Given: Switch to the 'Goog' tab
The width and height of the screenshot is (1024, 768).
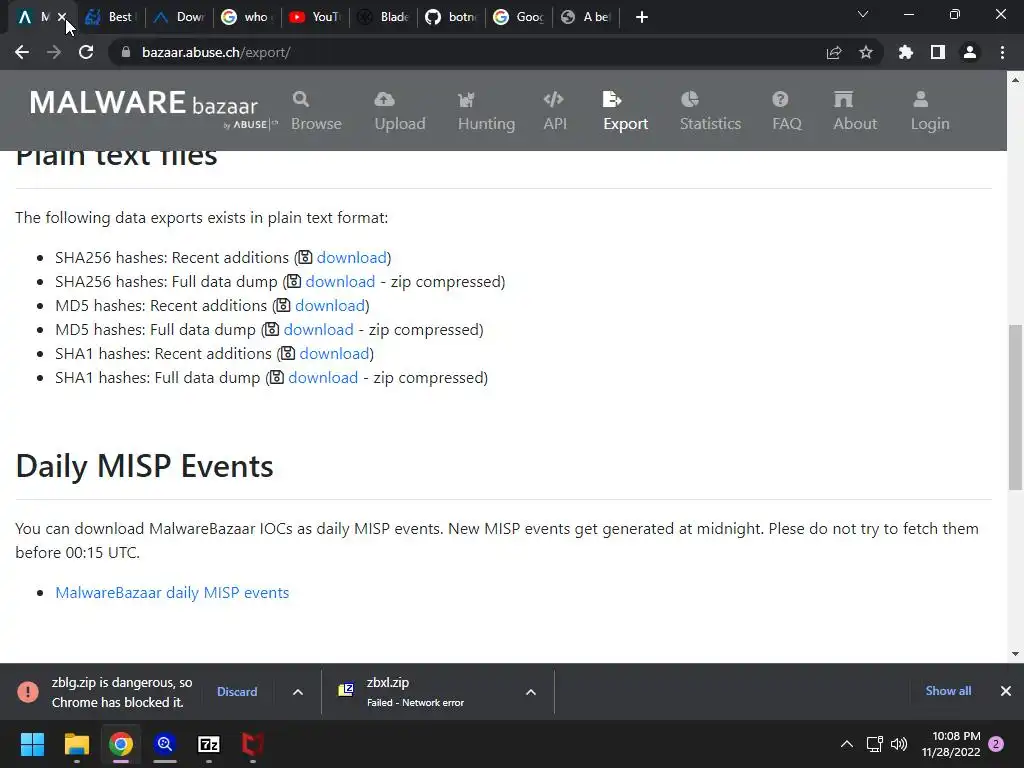Looking at the screenshot, I should point(520,17).
